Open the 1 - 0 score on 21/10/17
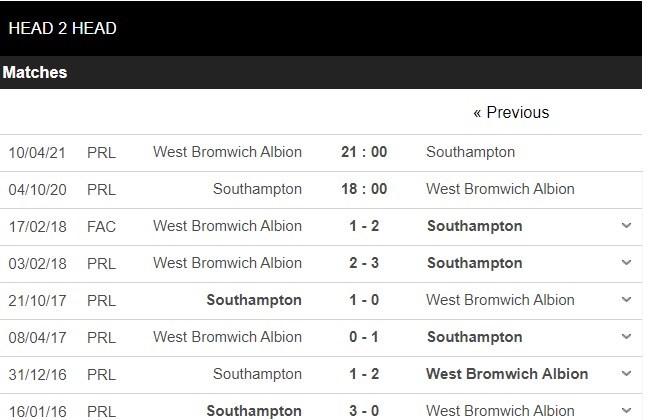 [364, 300]
